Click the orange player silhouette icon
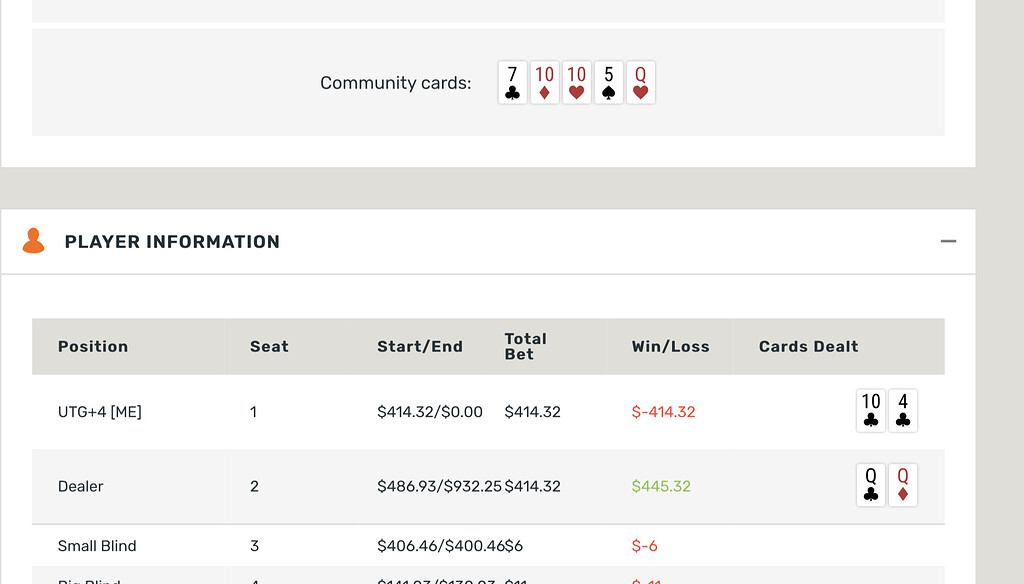 click(33, 241)
